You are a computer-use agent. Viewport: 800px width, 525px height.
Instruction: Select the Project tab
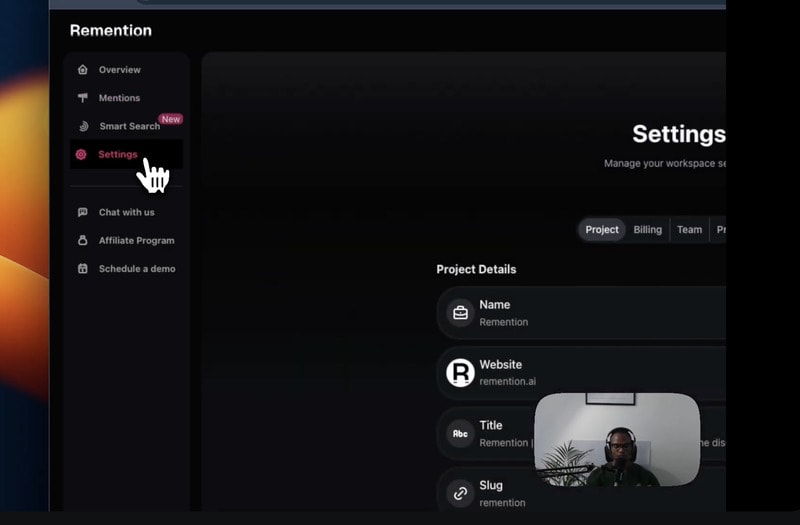tap(602, 230)
